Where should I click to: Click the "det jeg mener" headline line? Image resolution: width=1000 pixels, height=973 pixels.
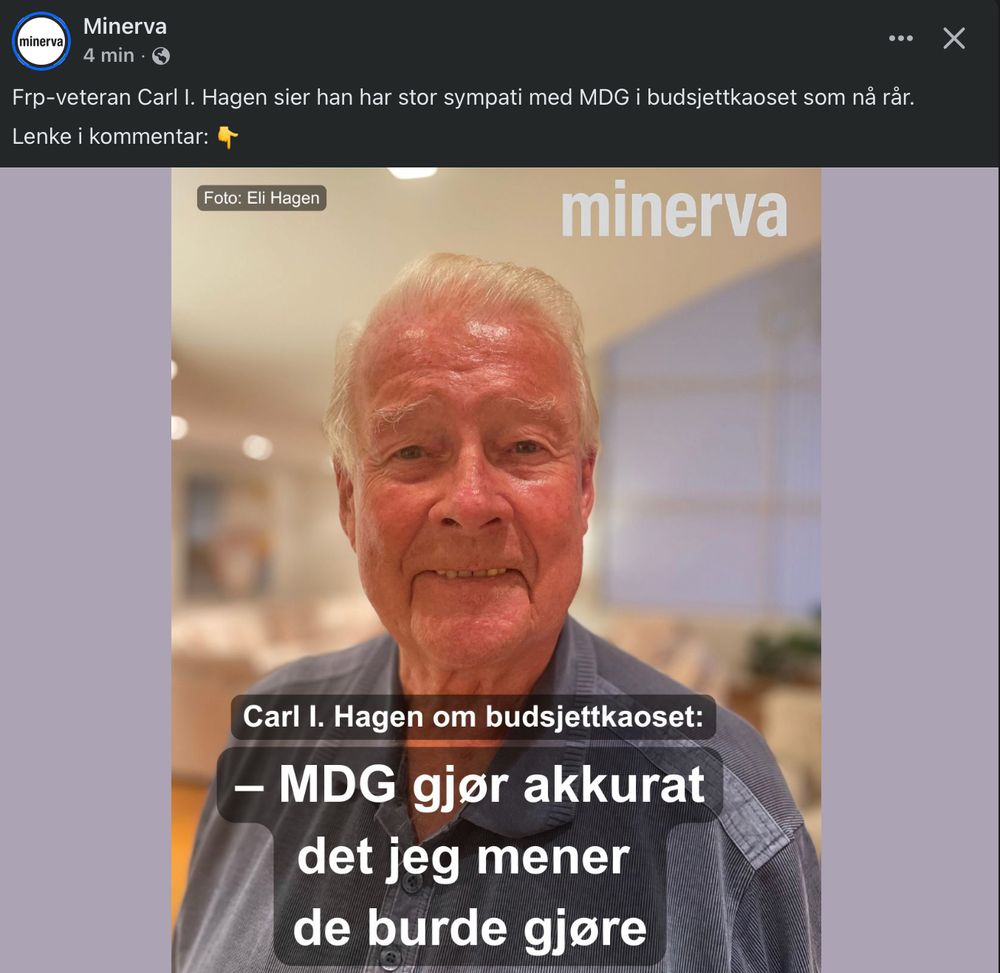pos(464,857)
